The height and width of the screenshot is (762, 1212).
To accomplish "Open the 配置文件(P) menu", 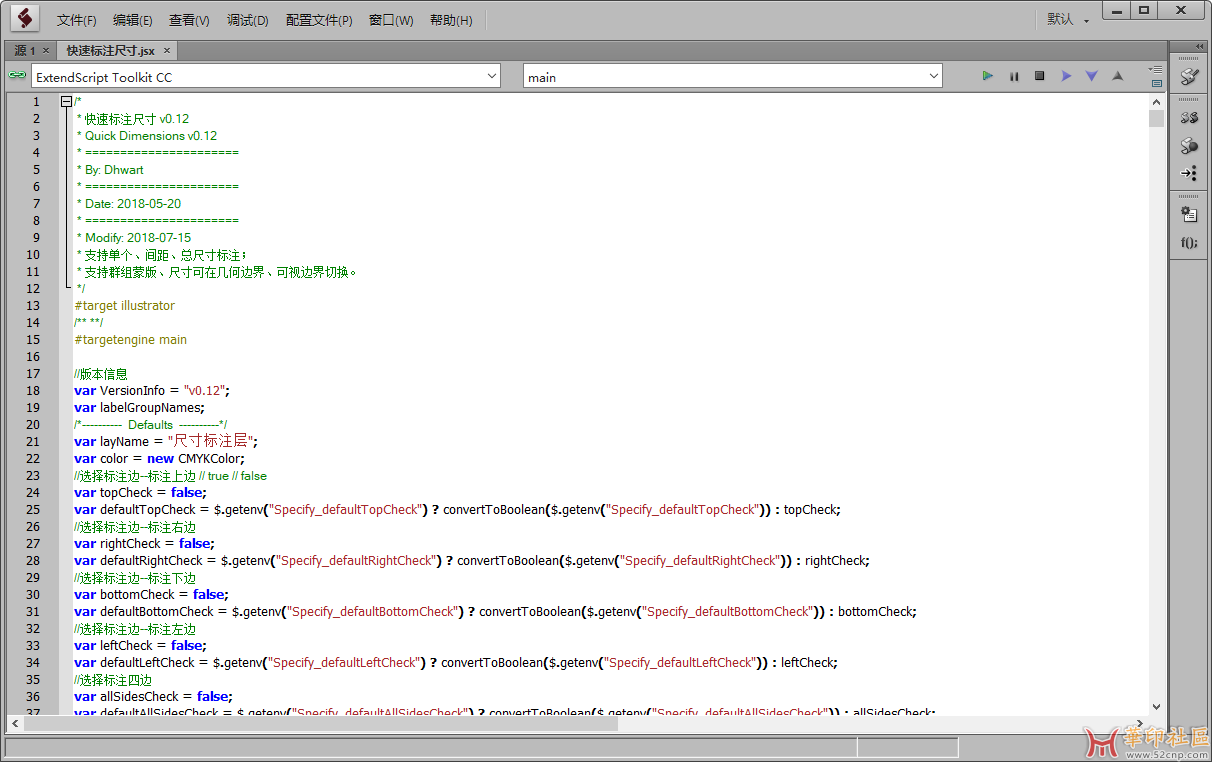I will (x=319, y=20).
